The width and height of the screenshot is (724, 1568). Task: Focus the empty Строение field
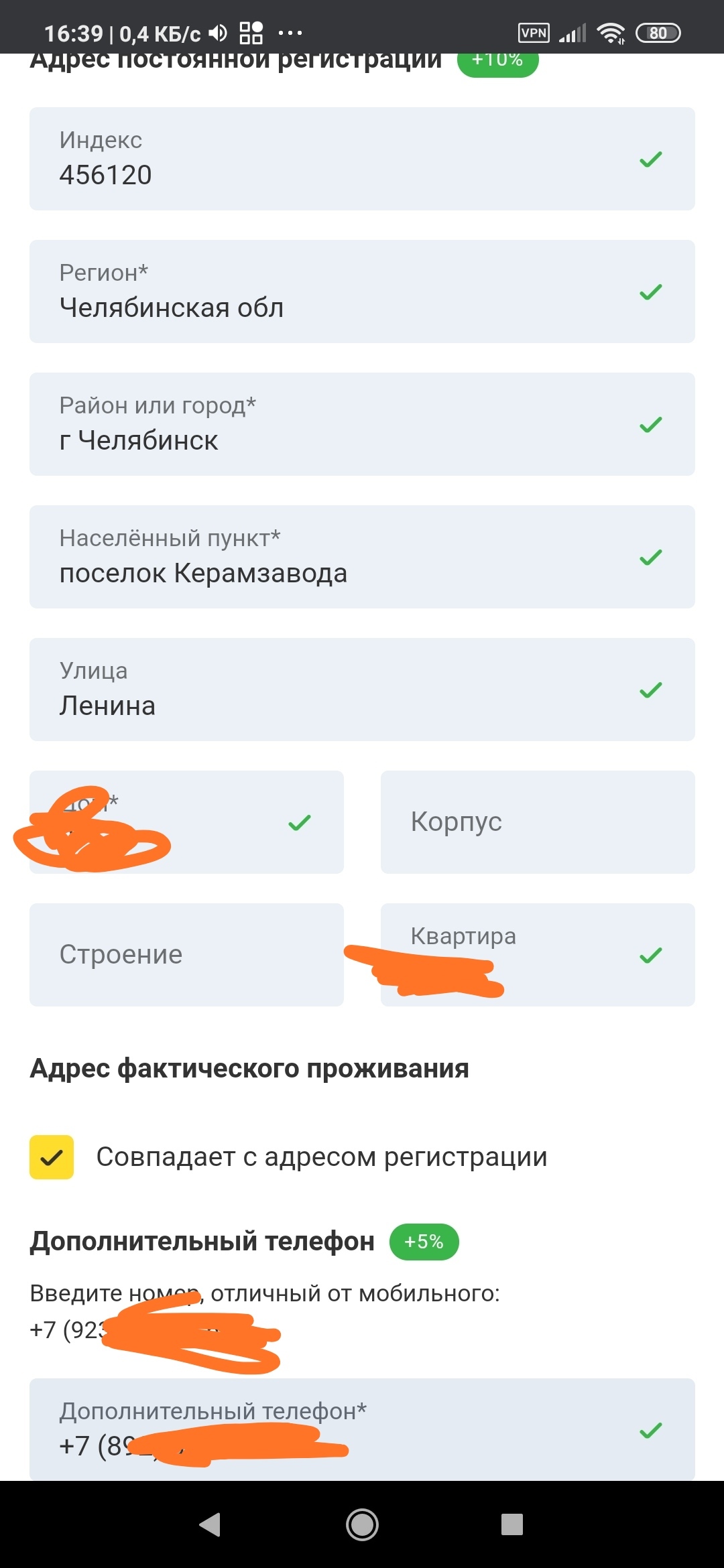(186, 955)
